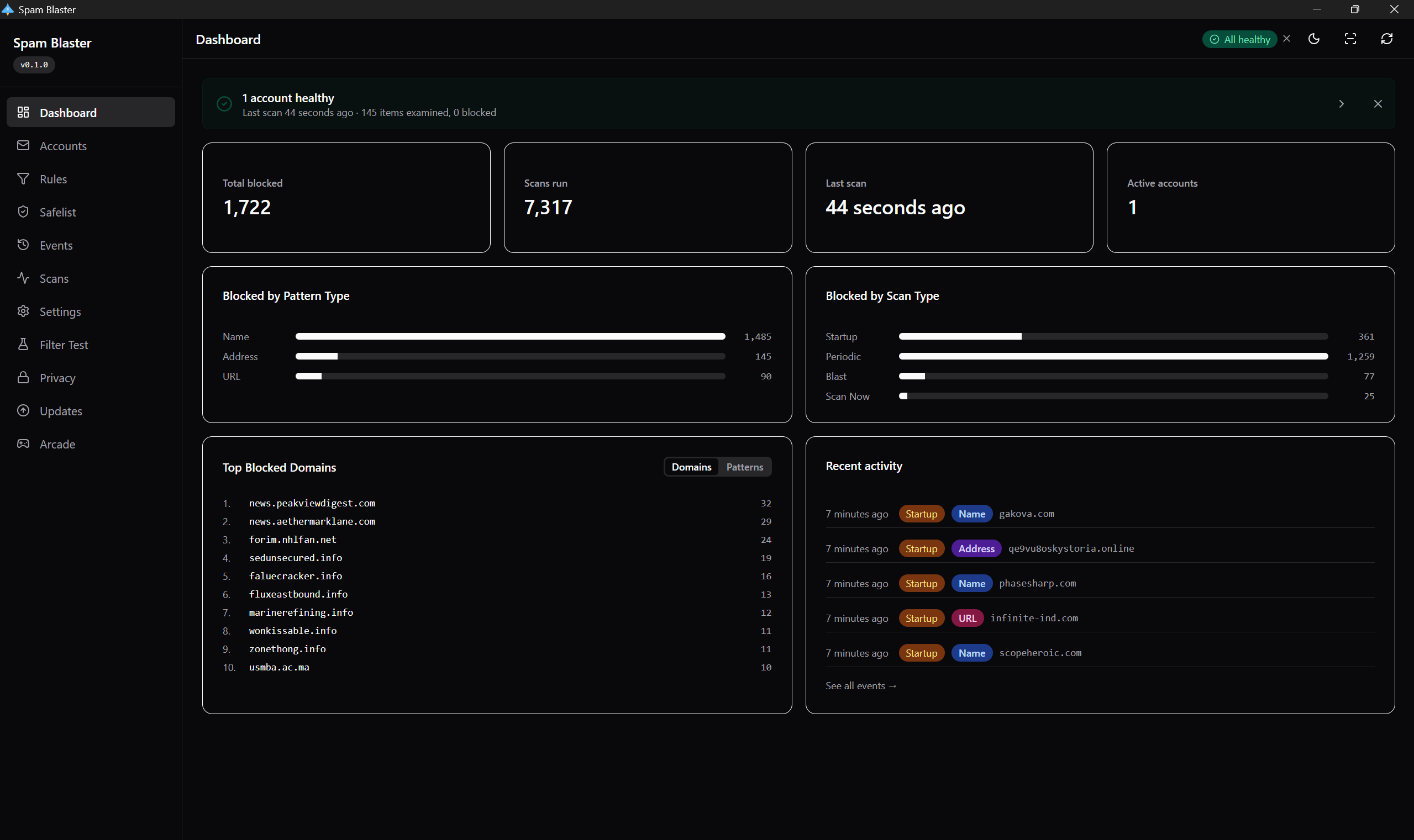The width and height of the screenshot is (1414, 840).
Task: Click the refresh icon in header
Action: point(1386,39)
